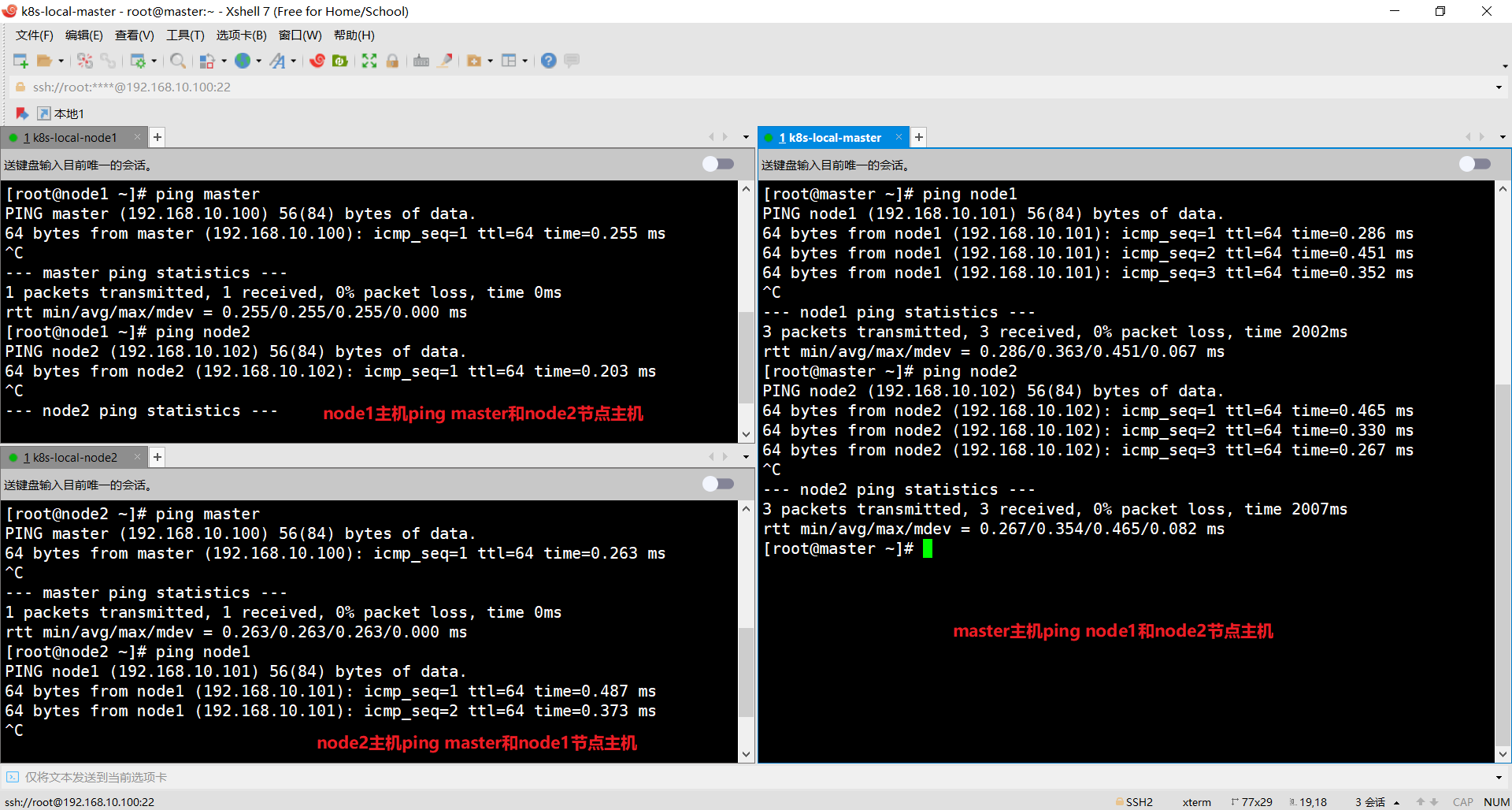This screenshot has height=810, width=1512.
Task: Click the magnifier find icon
Action: pos(178,61)
